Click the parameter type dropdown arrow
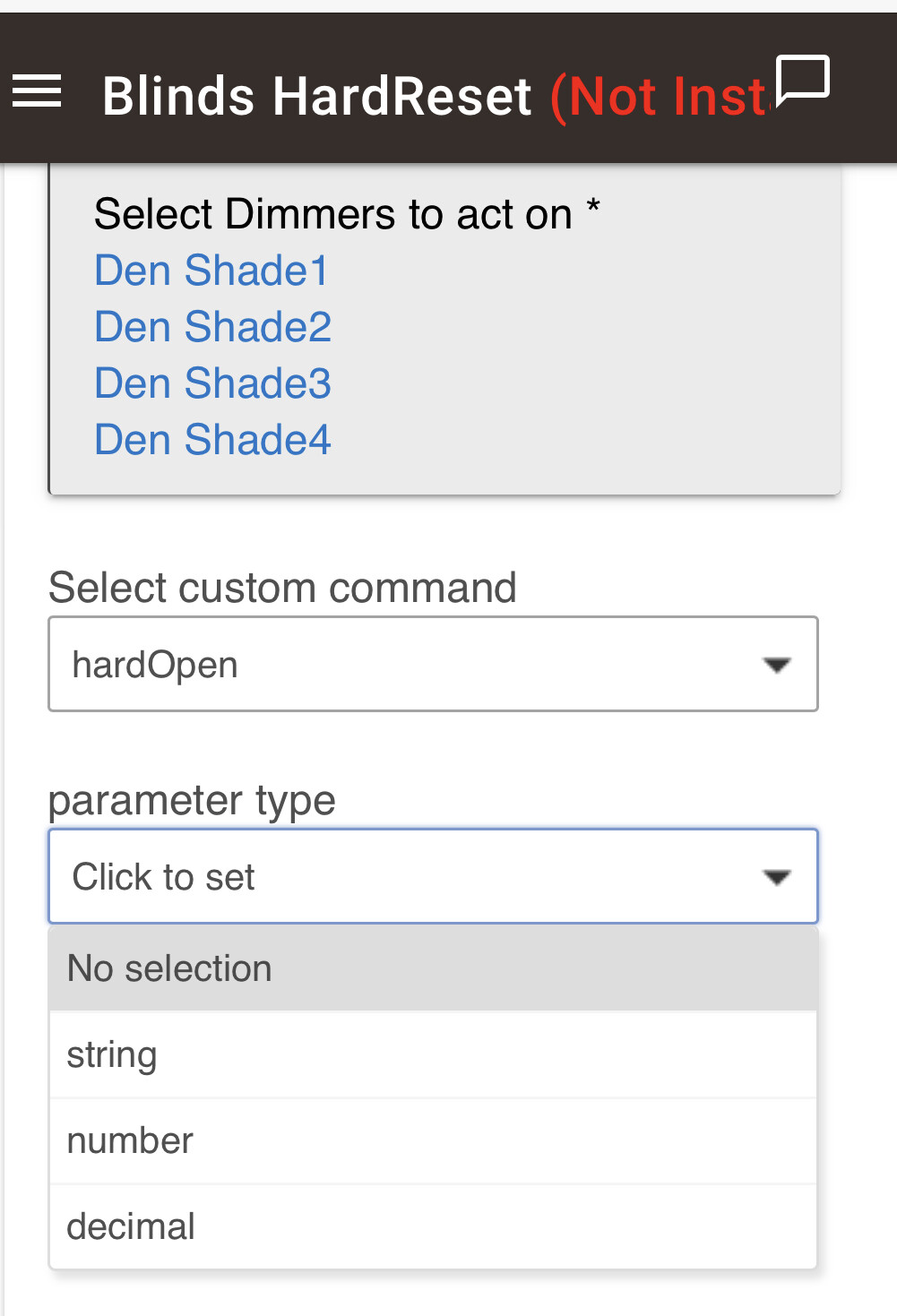Image resolution: width=897 pixels, height=1316 pixels. (x=776, y=877)
